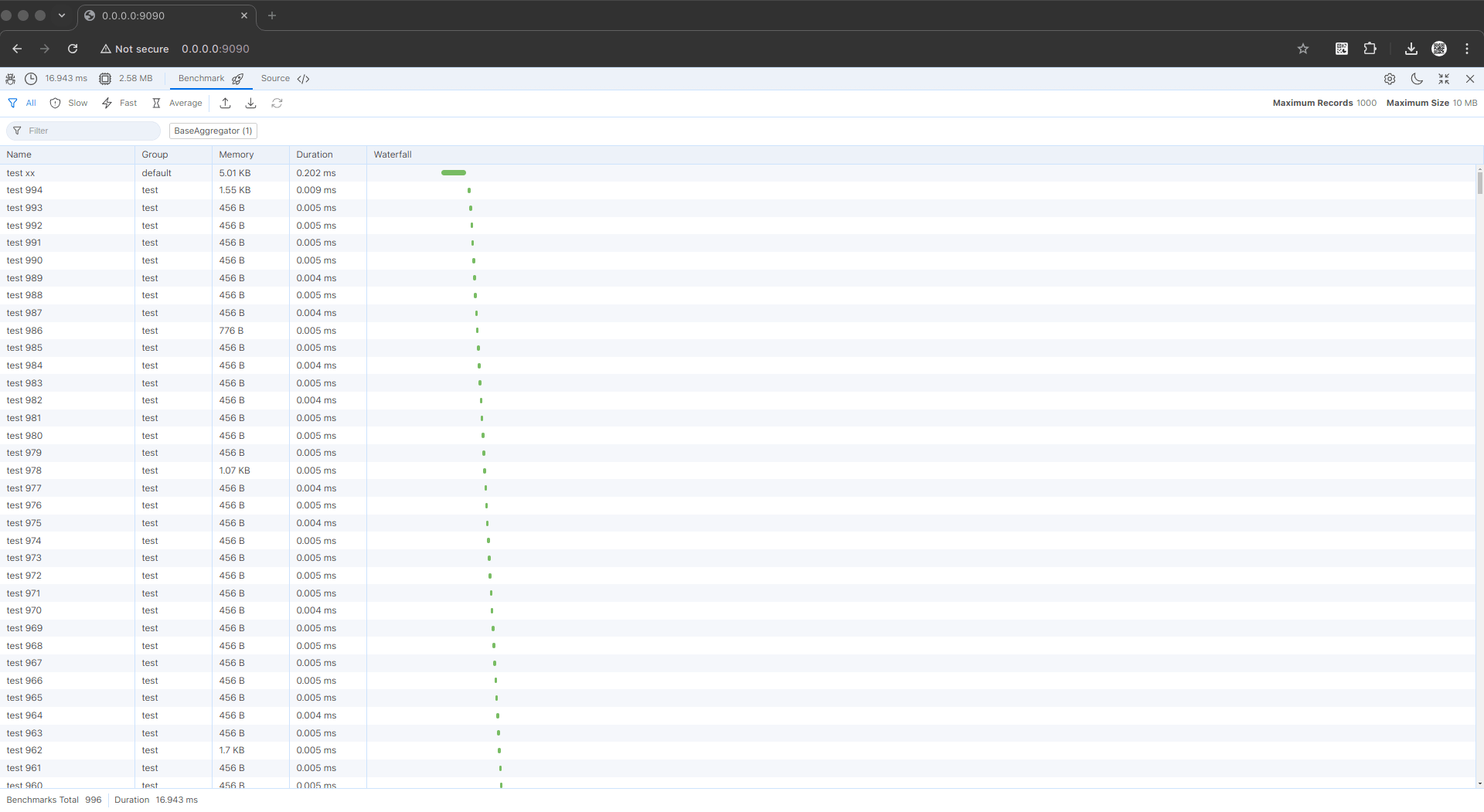Viewport: 1484px width, 812px height.
Task: Open the browser downloads icon
Action: tap(1411, 49)
